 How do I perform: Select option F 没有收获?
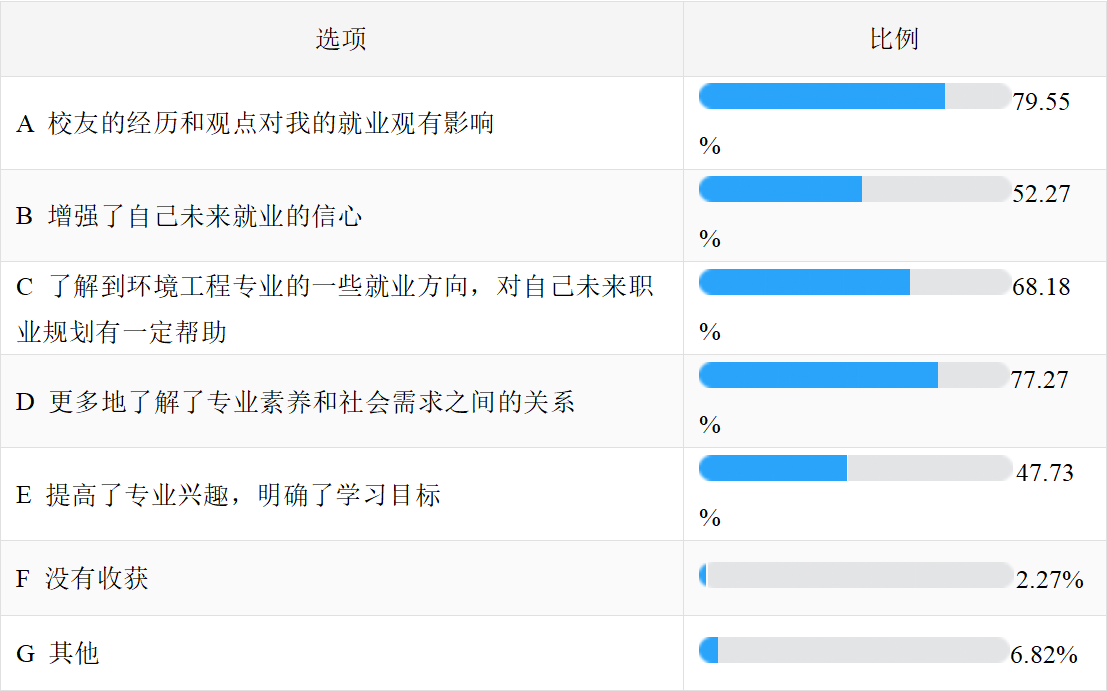click(x=83, y=578)
